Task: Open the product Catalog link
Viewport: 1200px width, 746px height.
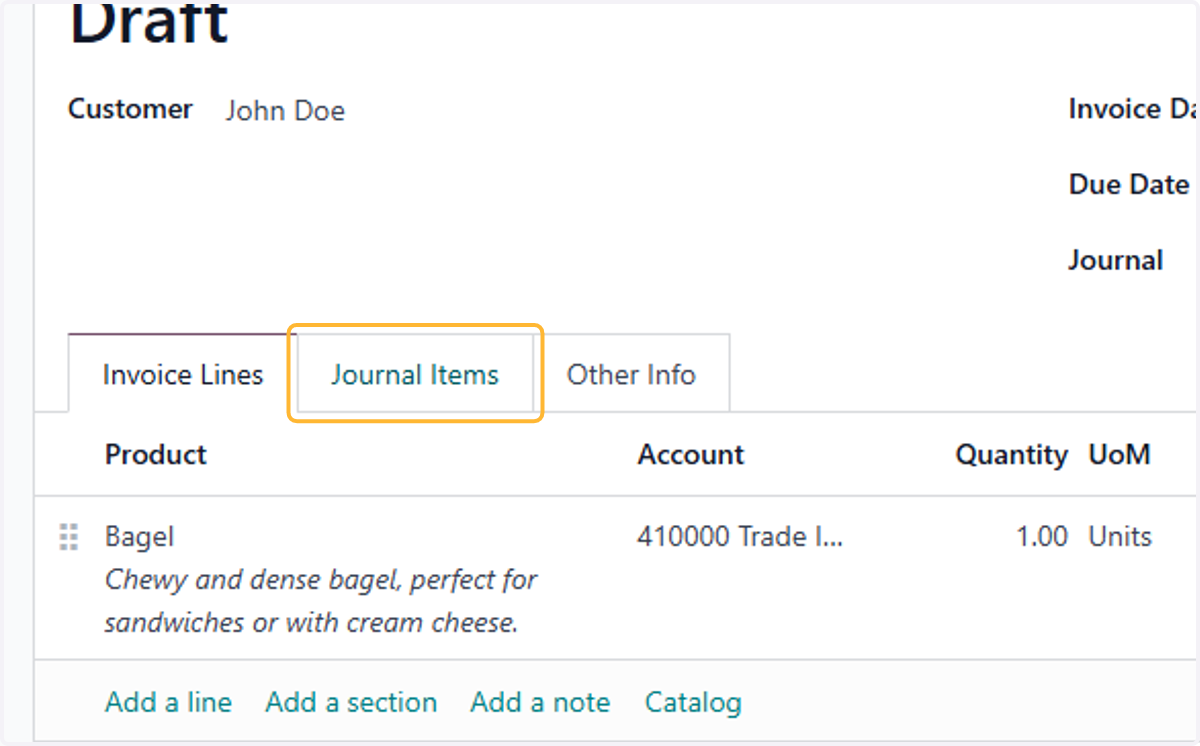Action: point(693,702)
